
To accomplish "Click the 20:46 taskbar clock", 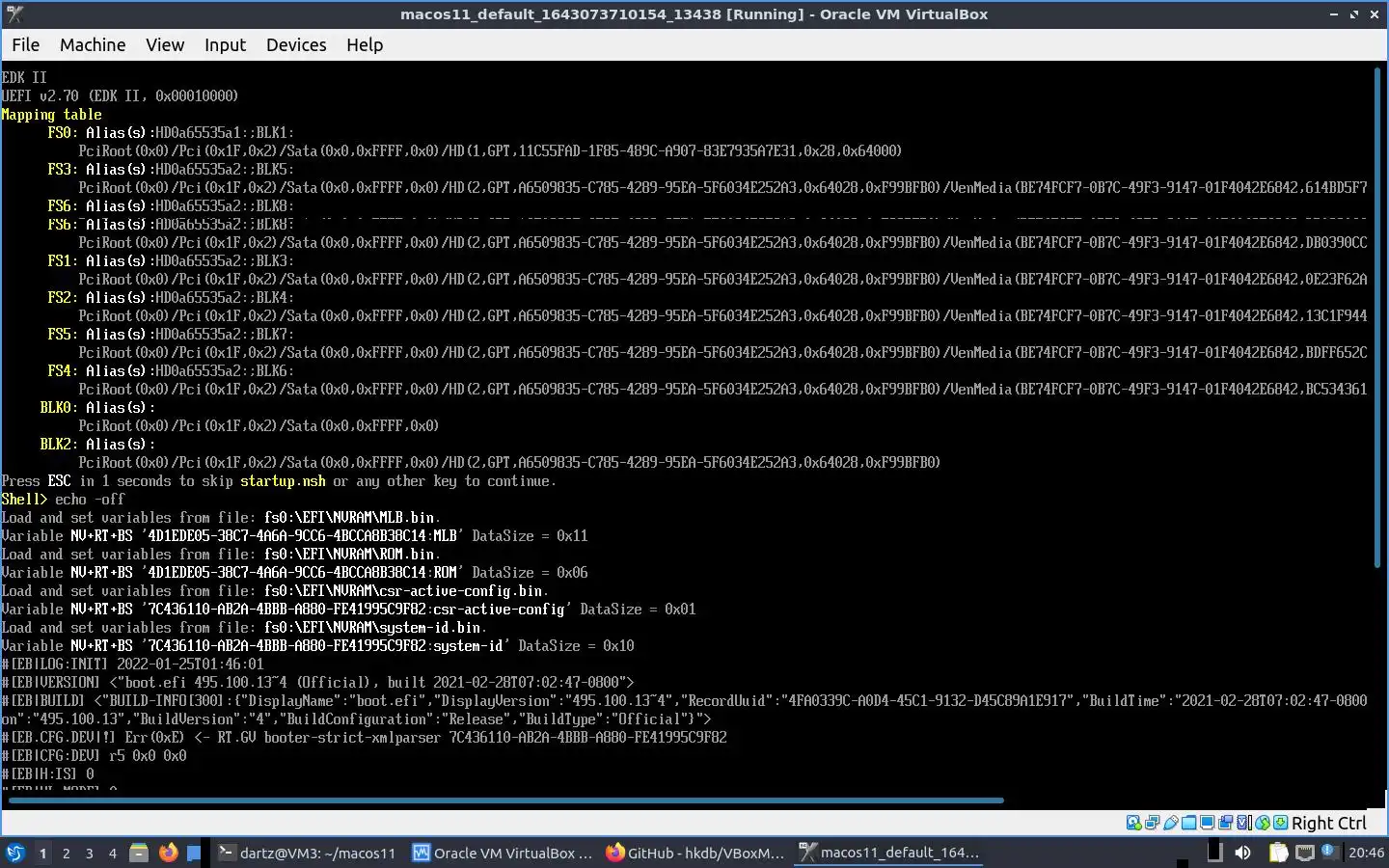I will (x=1366, y=853).
